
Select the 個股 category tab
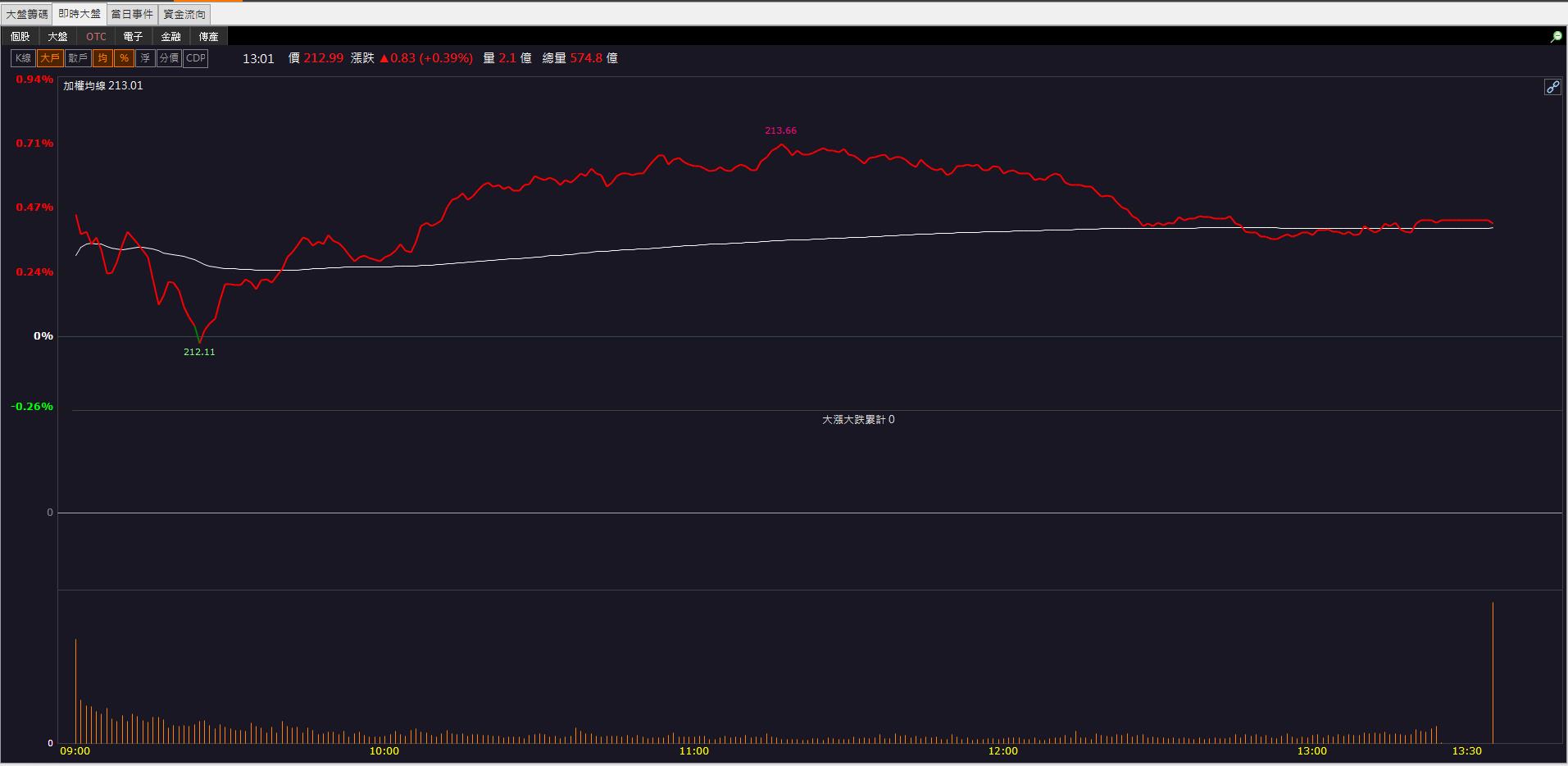(x=20, y=37)
